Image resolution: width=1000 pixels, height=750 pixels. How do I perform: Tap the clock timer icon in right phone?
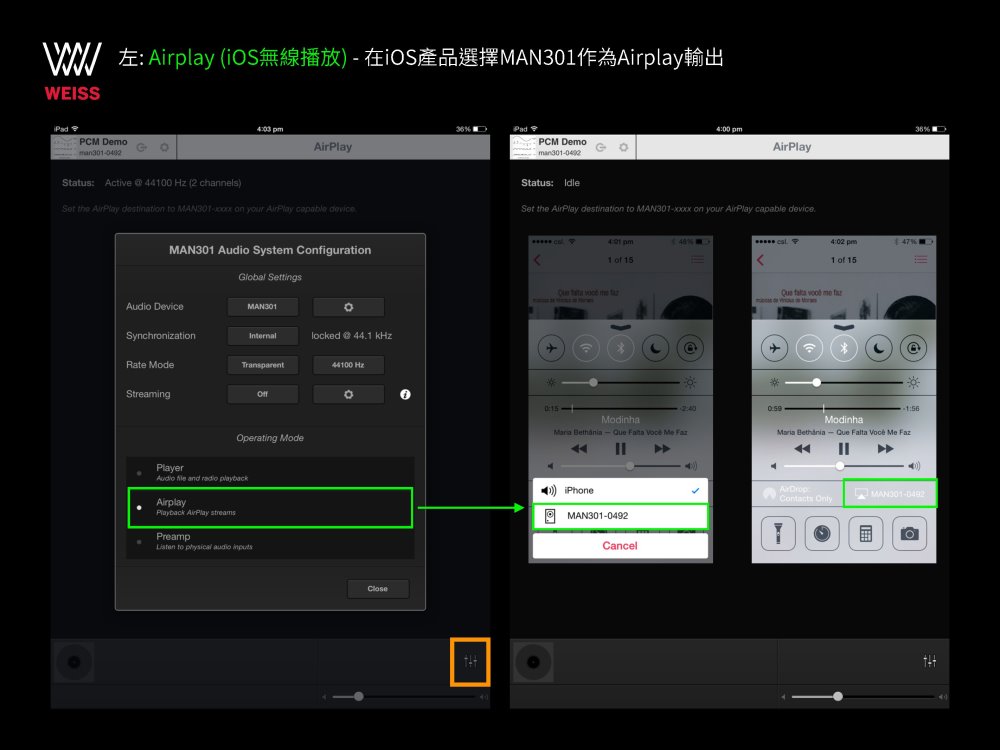click(x=822, y=533)
